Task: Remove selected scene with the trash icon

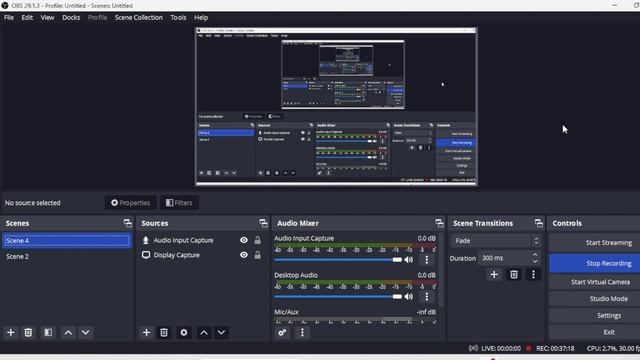Action: tap(28, 333)
